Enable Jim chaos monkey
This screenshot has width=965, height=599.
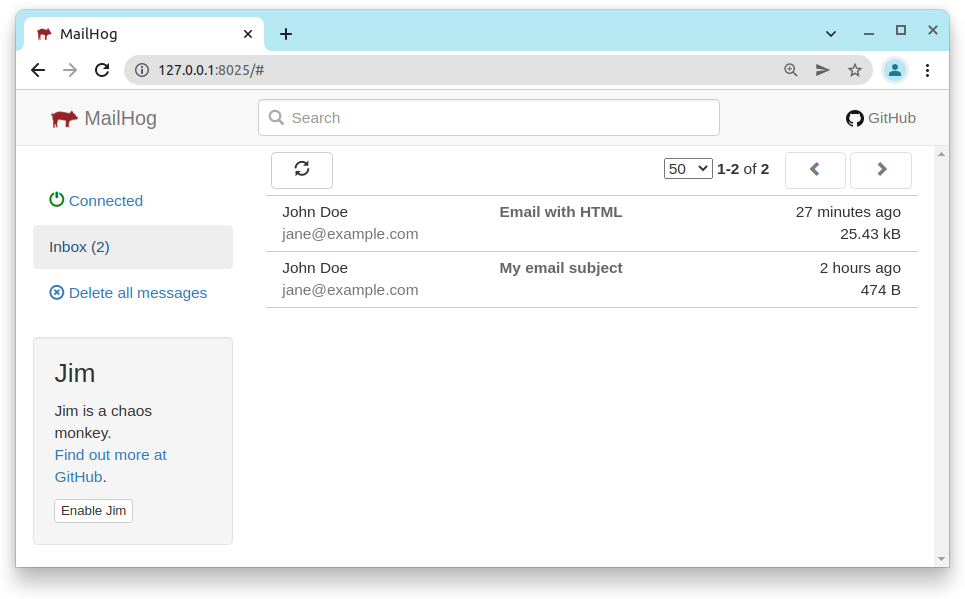tap(93, 511)
